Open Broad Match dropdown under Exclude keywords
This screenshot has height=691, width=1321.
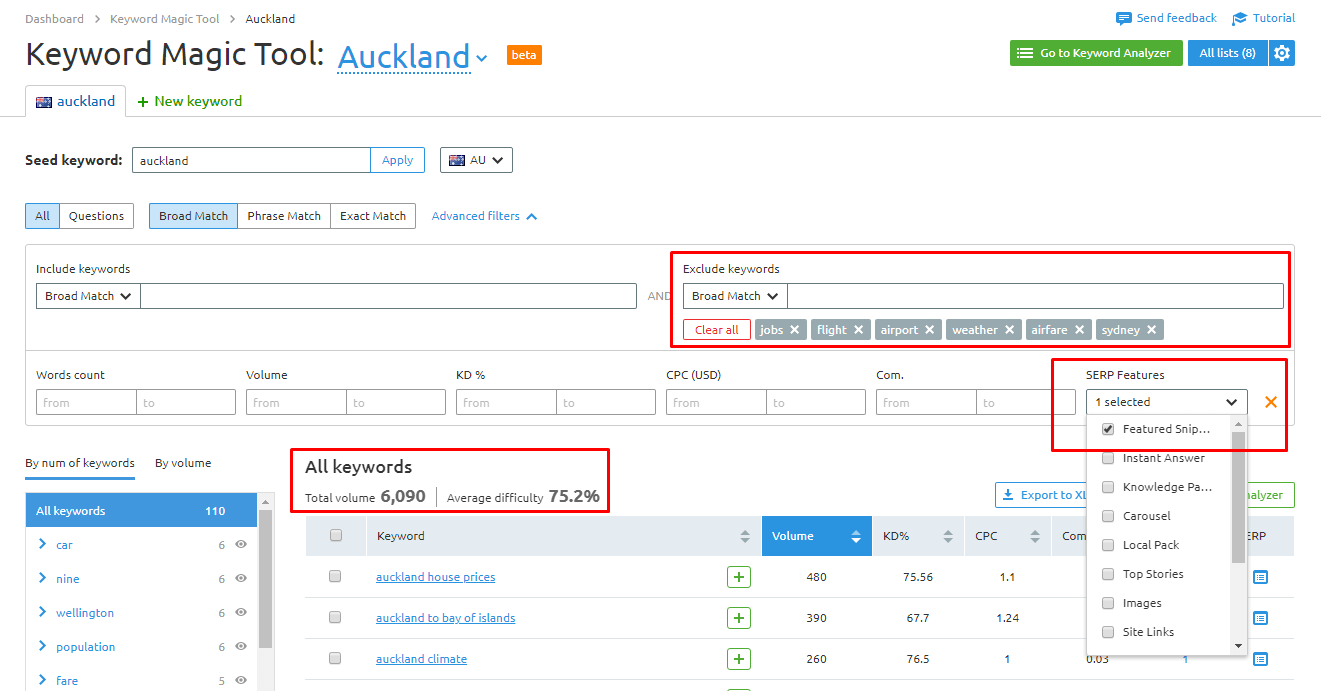(x=733, y=295)
